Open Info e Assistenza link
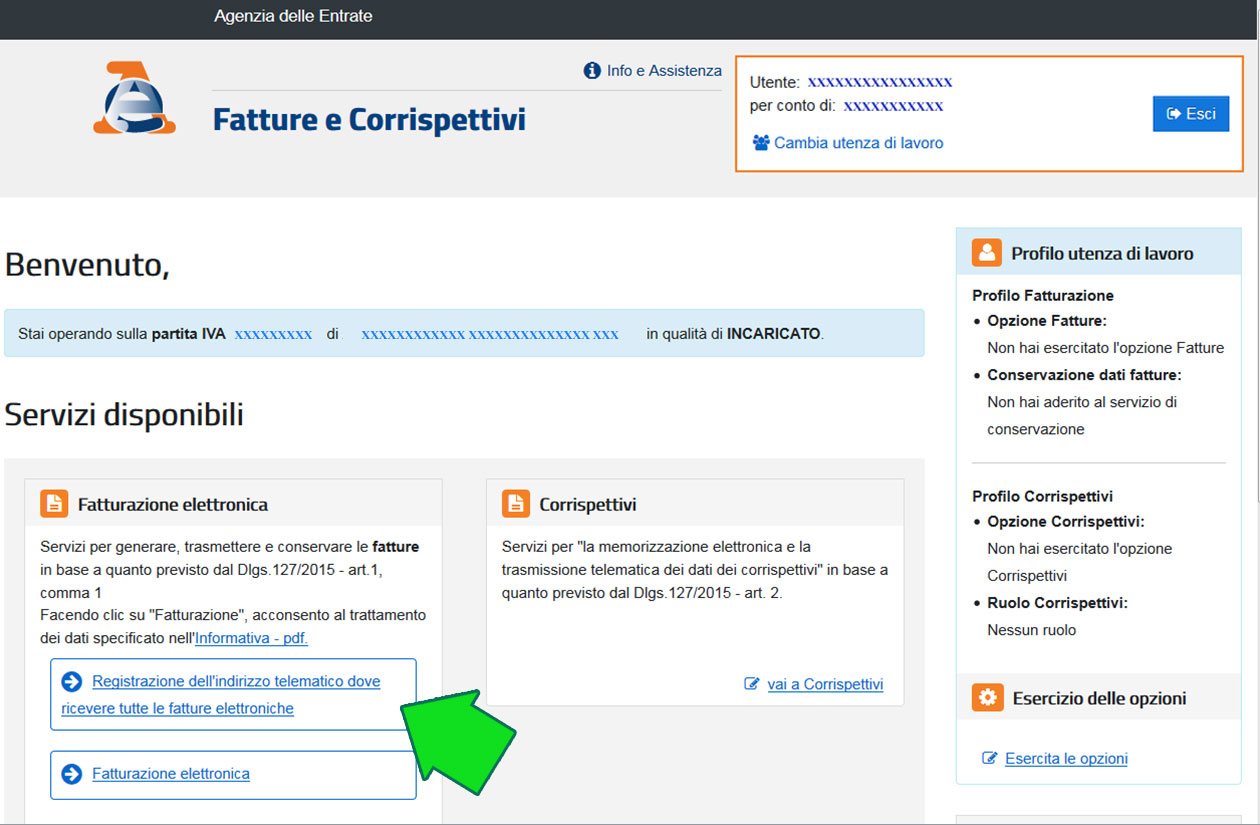Image resolution: width=1260 pixels, height=825 pixels. [664, 71]
